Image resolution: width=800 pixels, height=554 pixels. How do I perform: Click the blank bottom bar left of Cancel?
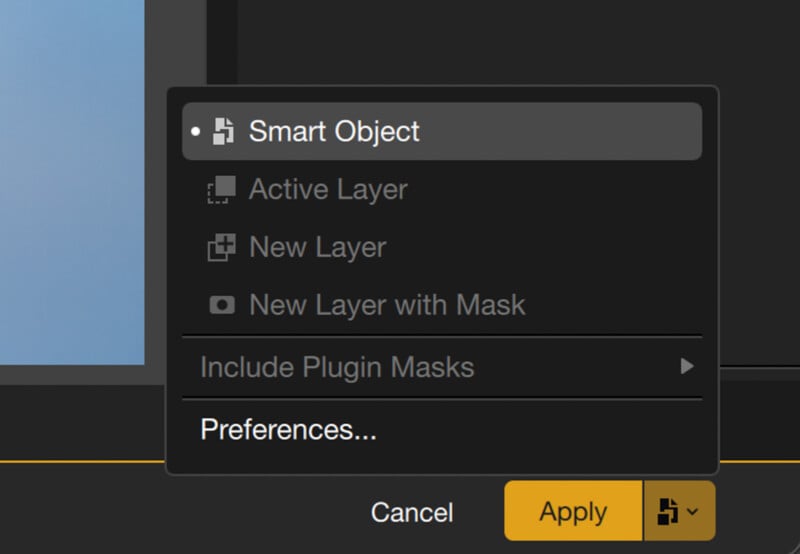coord(150,512)
